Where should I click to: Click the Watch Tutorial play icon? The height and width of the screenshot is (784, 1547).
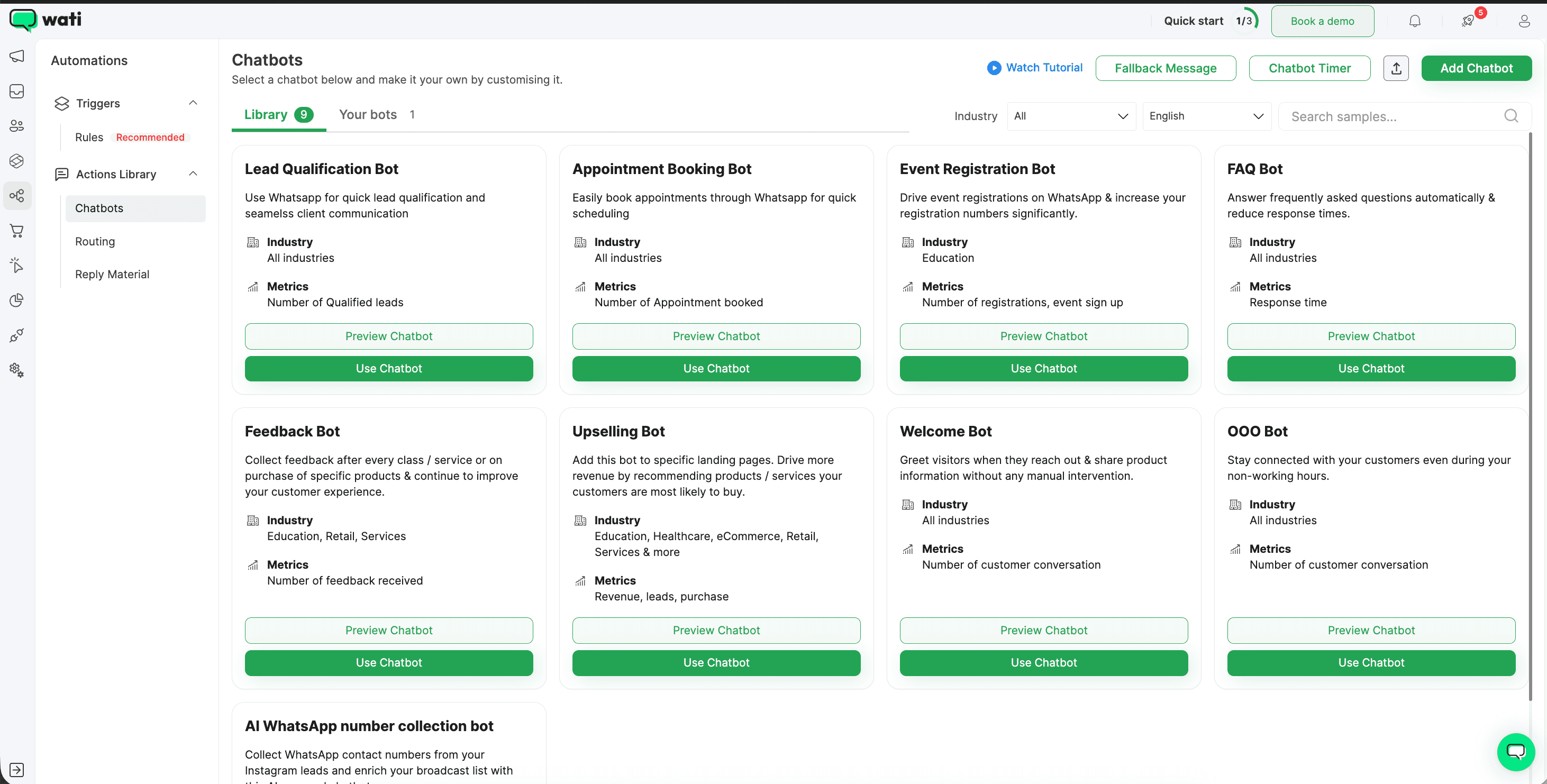(x=994, y=68)
